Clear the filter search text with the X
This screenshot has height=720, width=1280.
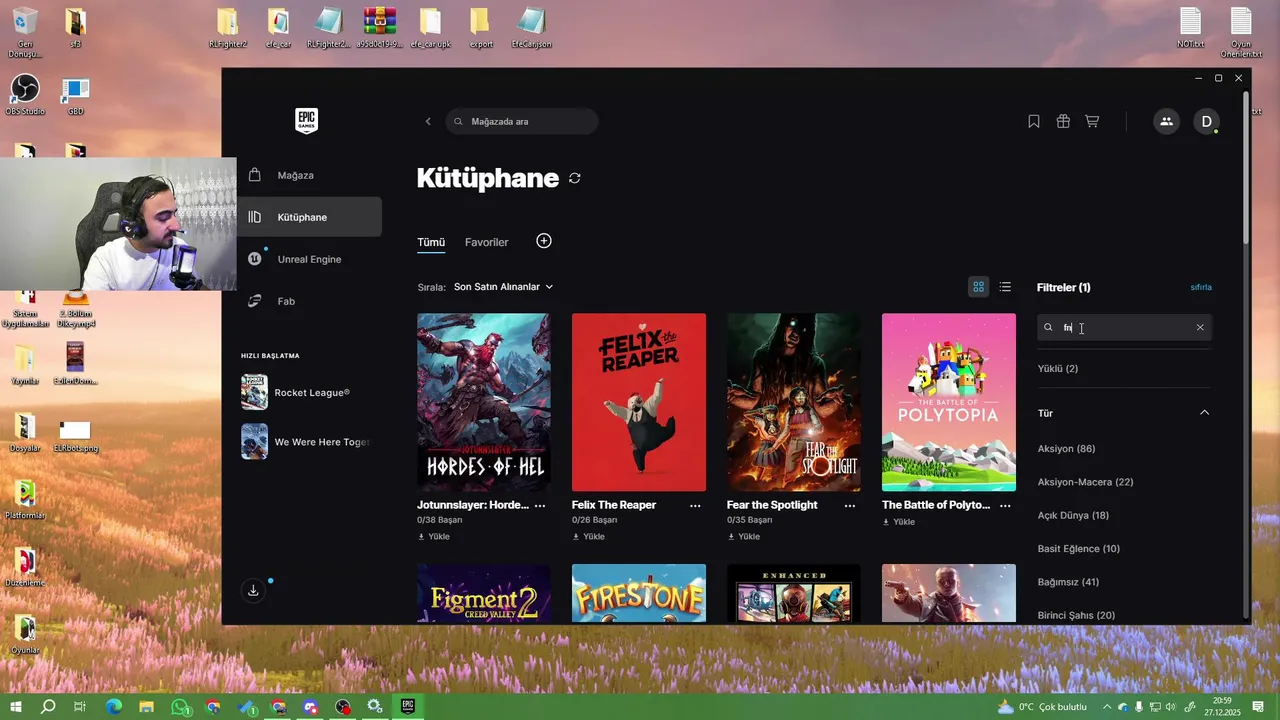pos(1200,327)
